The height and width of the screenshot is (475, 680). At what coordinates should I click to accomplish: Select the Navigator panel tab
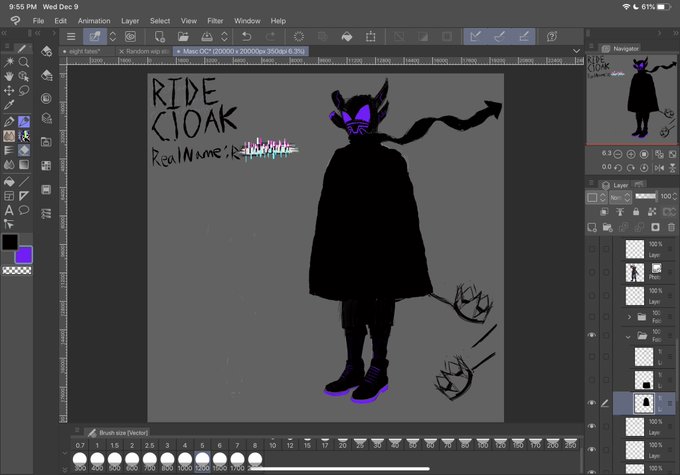click(x=621, y=49)
